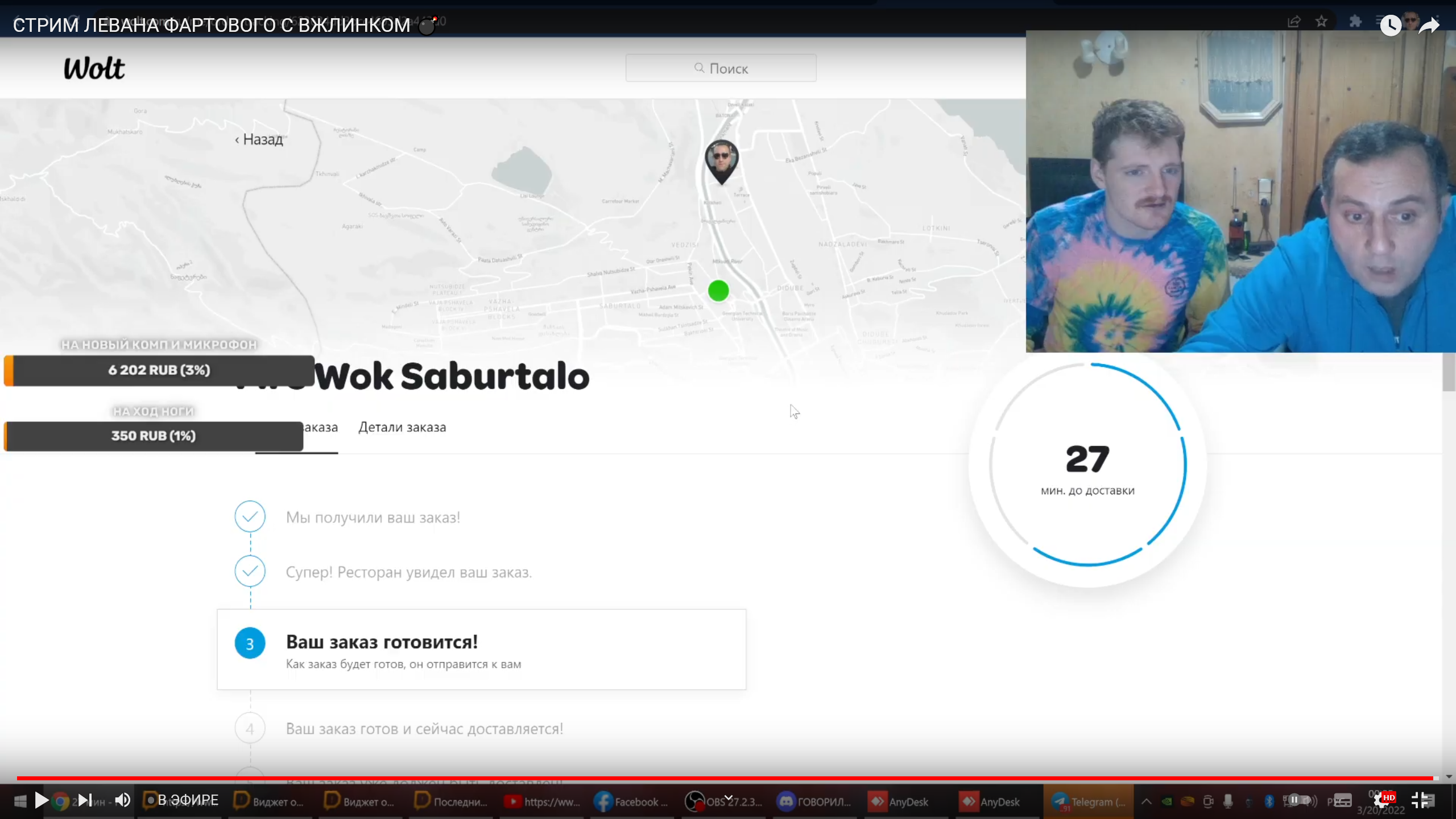Image resolution: width=1456 pixels, height=819 pixels.
Task: Open the order status tab ending in аказа
Action: point(320,427)
